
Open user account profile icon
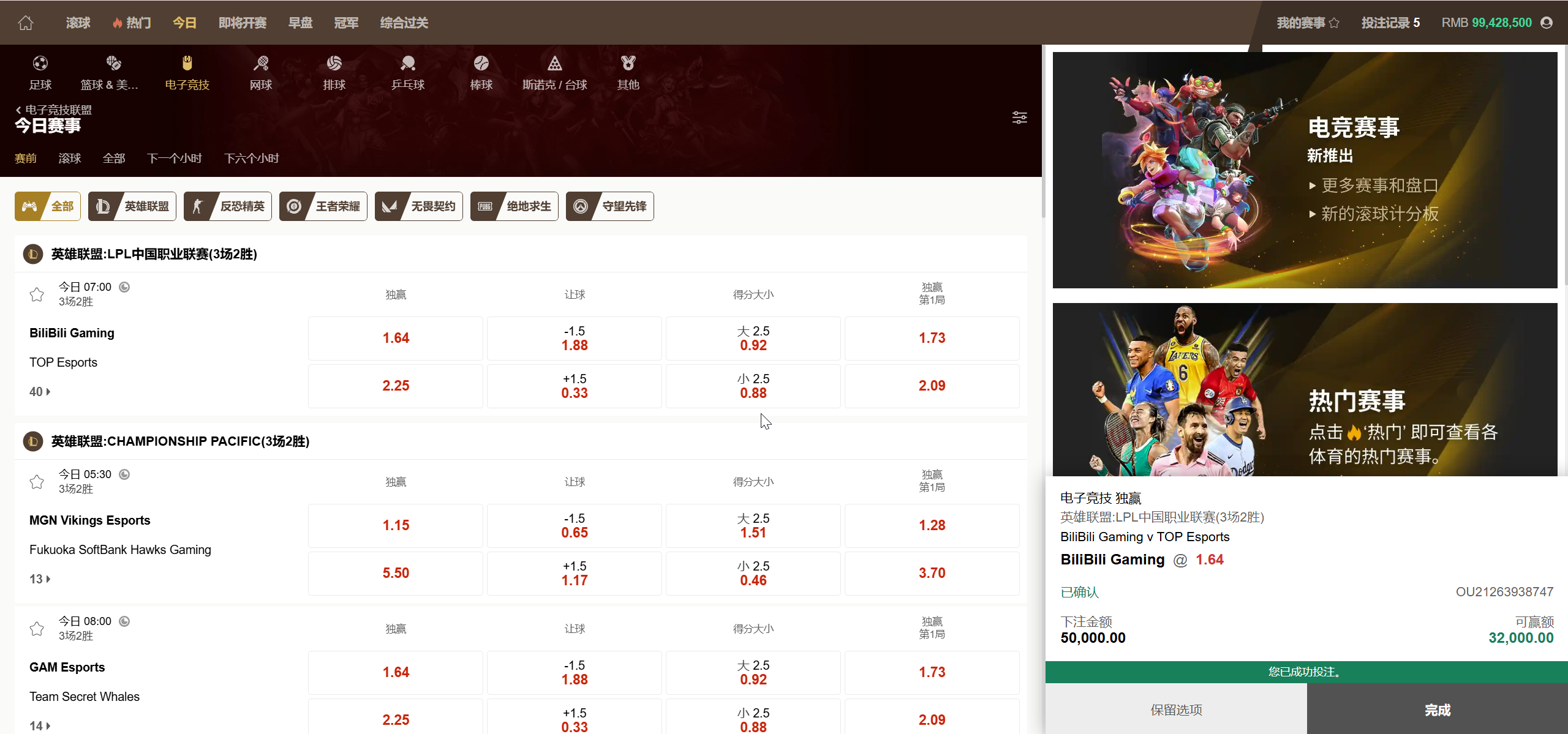[x=1547, y=23]
